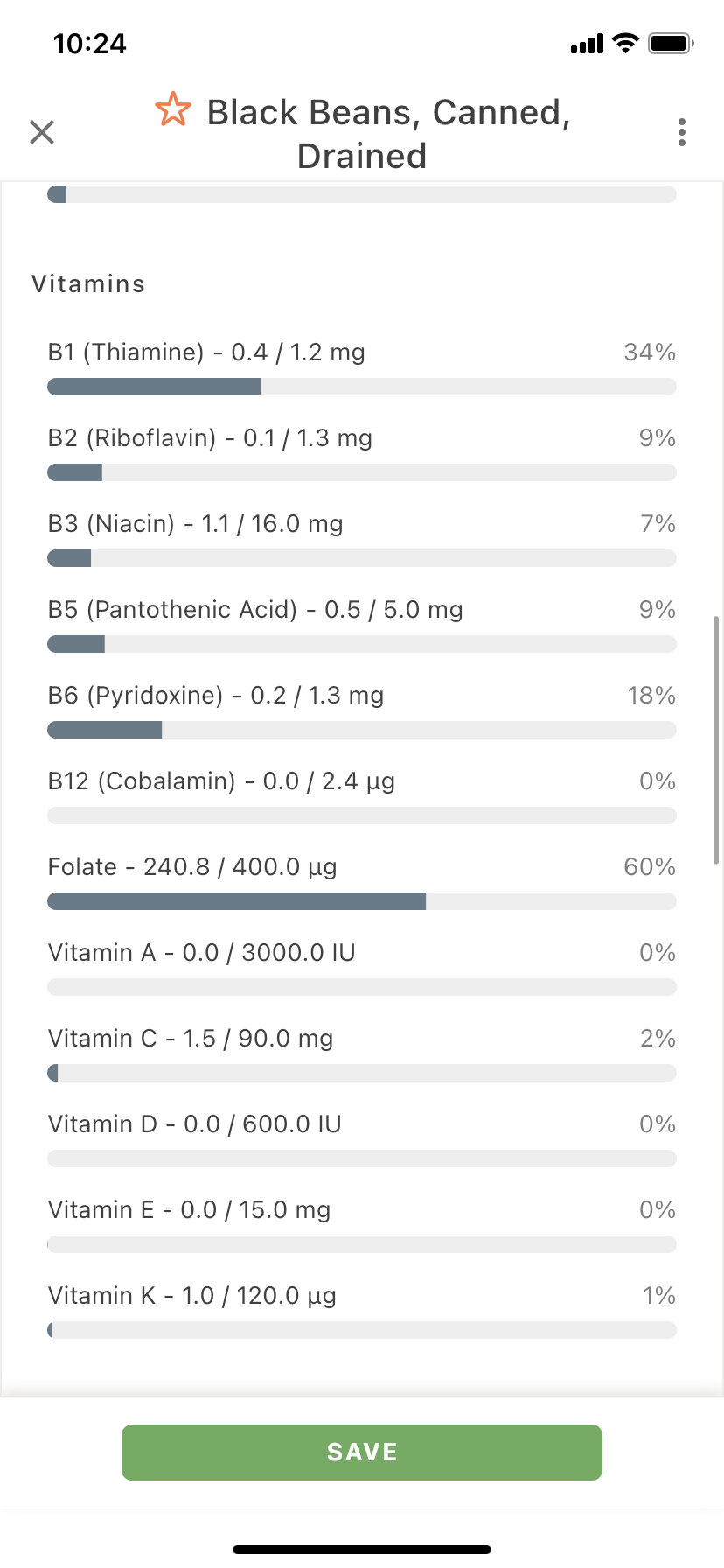Screen dimensions: 724x1568
Task: Save the black beans entry
Action: (x=362, y=1452)
